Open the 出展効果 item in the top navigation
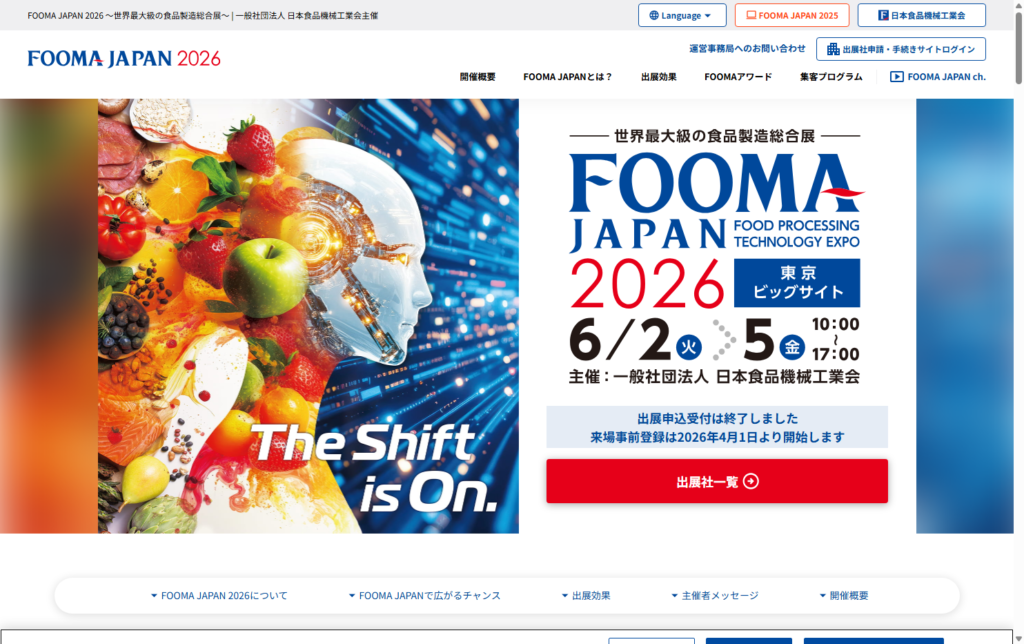 tap(658, 77)
